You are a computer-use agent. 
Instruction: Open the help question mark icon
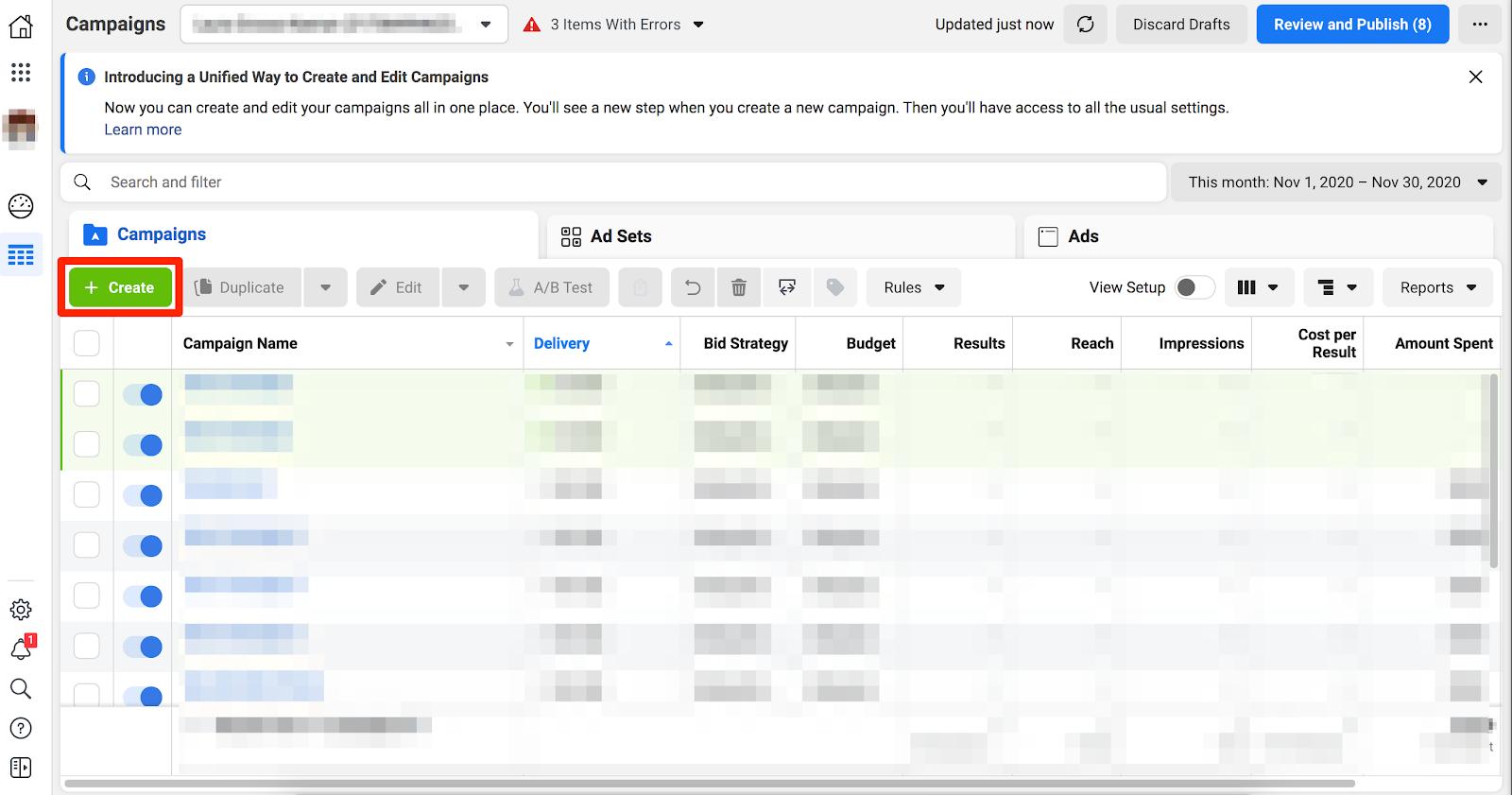pos(21,728)
